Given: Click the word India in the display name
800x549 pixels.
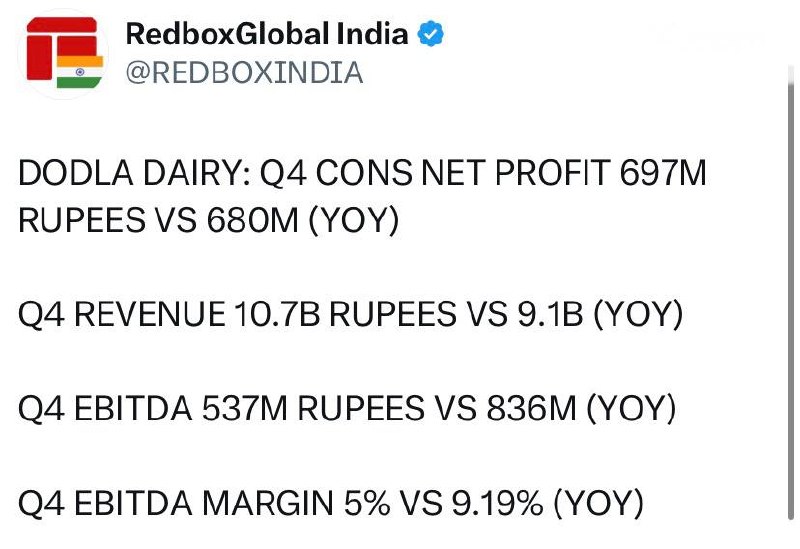Looking at the screenshot, I should pyautogui.click(x=372, y=34).
